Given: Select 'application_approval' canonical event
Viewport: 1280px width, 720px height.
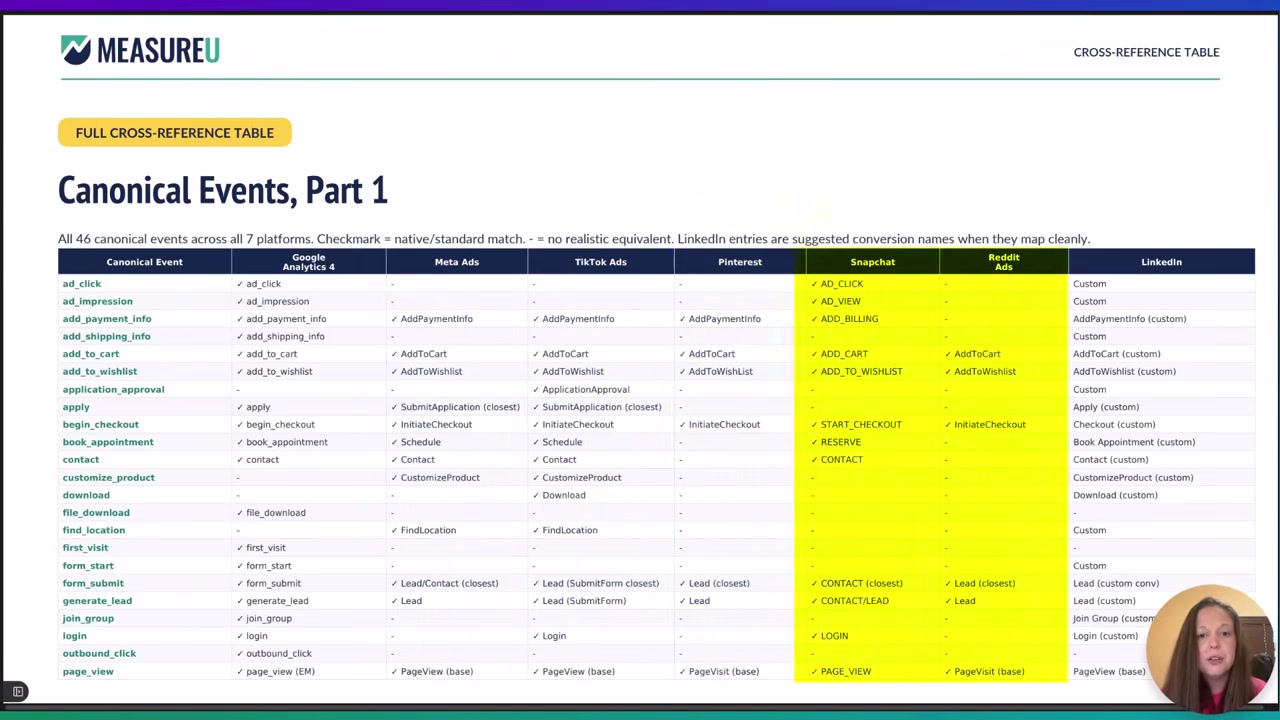Looking at the screenshot, I should point(113,389).
